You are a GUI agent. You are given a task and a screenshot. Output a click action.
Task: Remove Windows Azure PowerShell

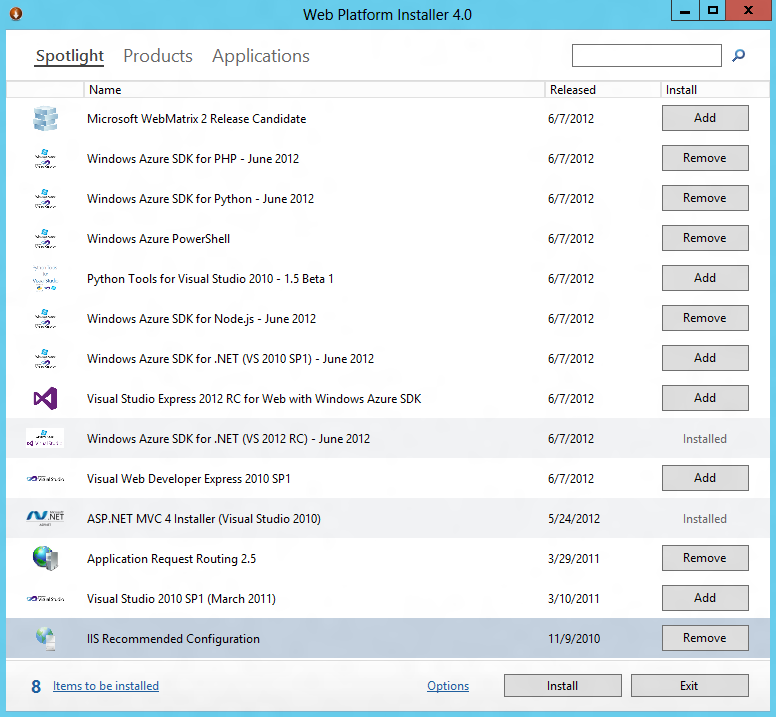click(705, 238)
